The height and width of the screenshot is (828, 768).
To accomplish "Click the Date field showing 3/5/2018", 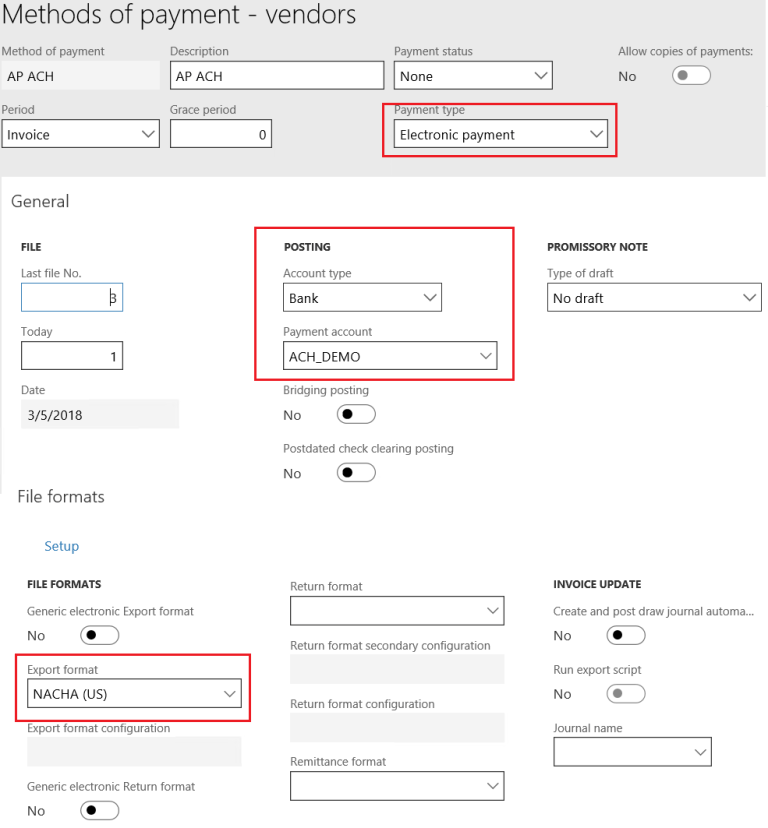I will click(x=100, y=415).
